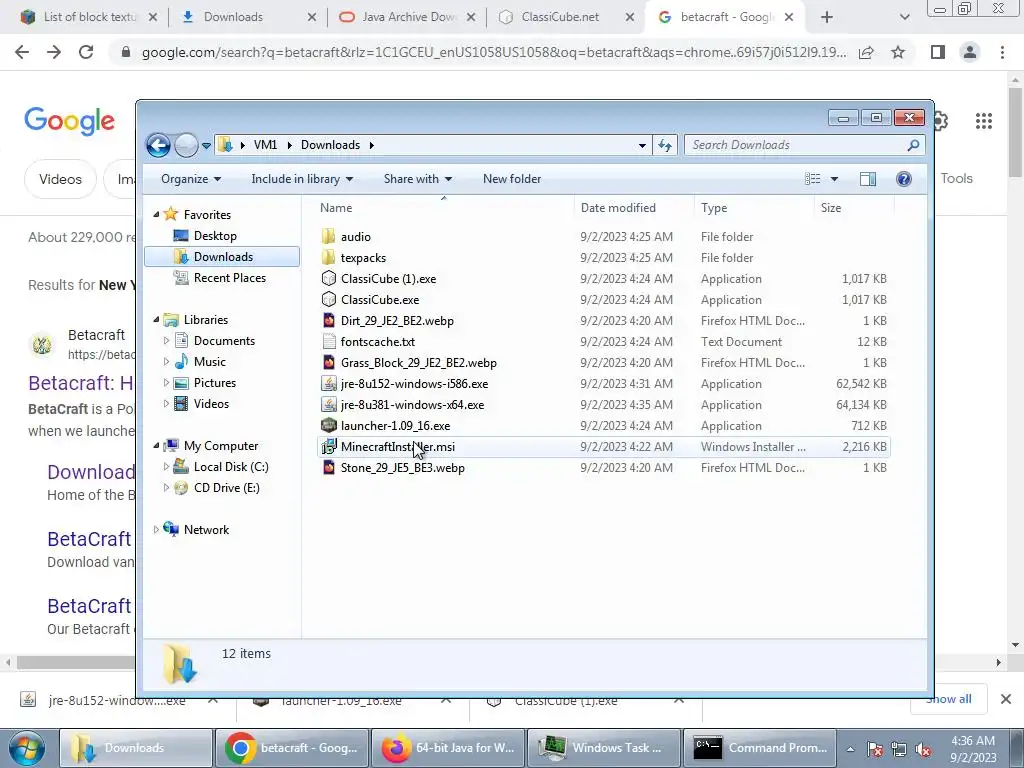1024x768 pixels.
Task: Sort by the Size column header
Action: 854,208
